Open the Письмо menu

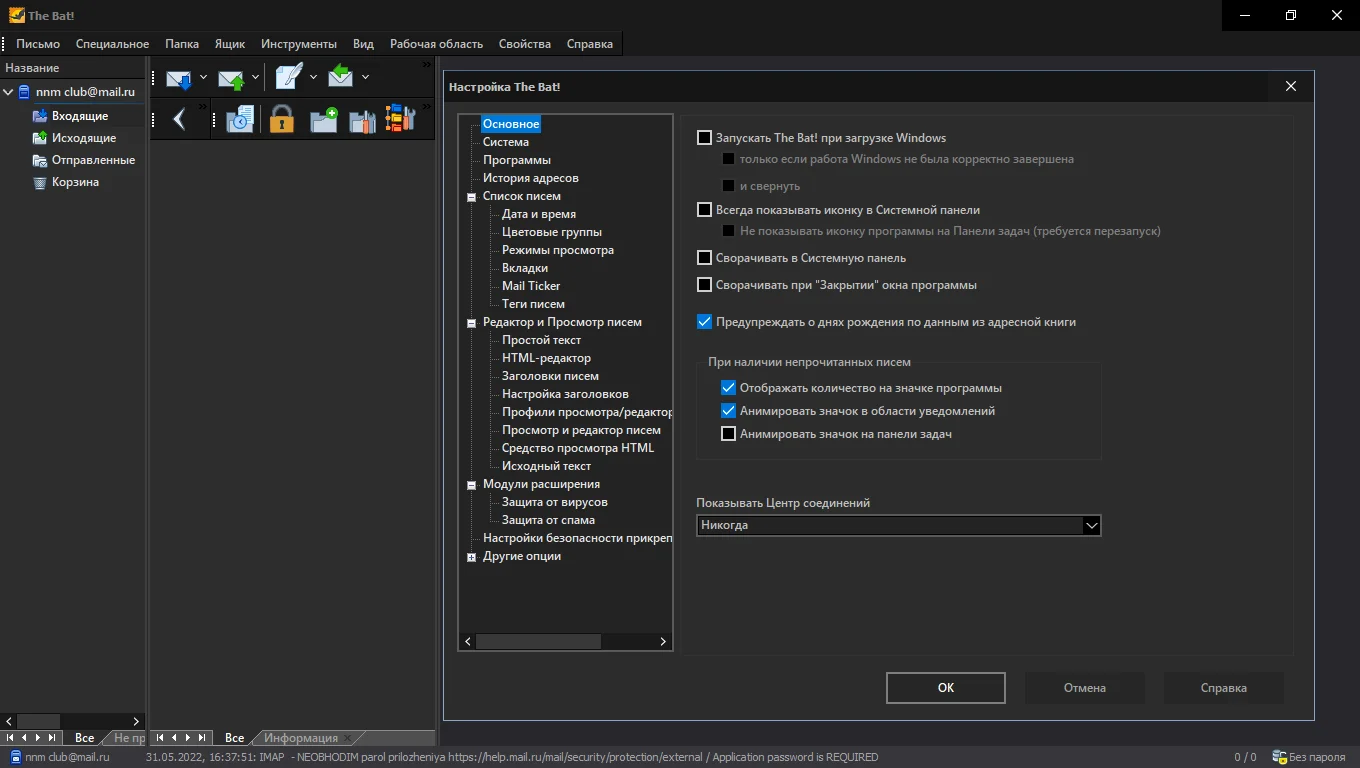[38, 44]
